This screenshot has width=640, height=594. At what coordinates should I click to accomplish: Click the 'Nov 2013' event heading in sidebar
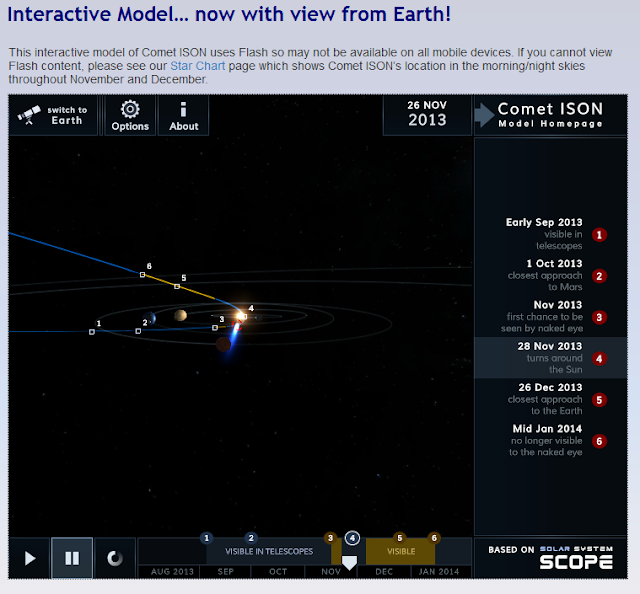558,305
